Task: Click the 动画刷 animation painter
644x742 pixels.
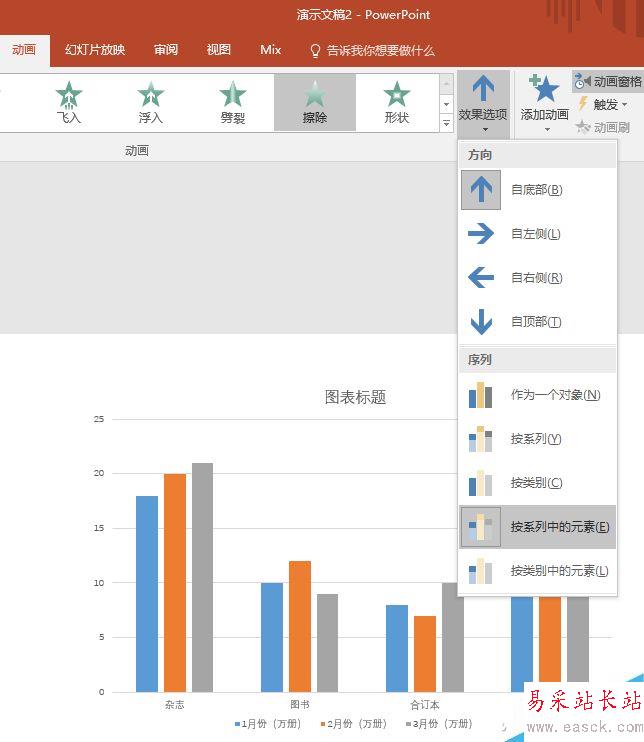Action: pos(602,127)
